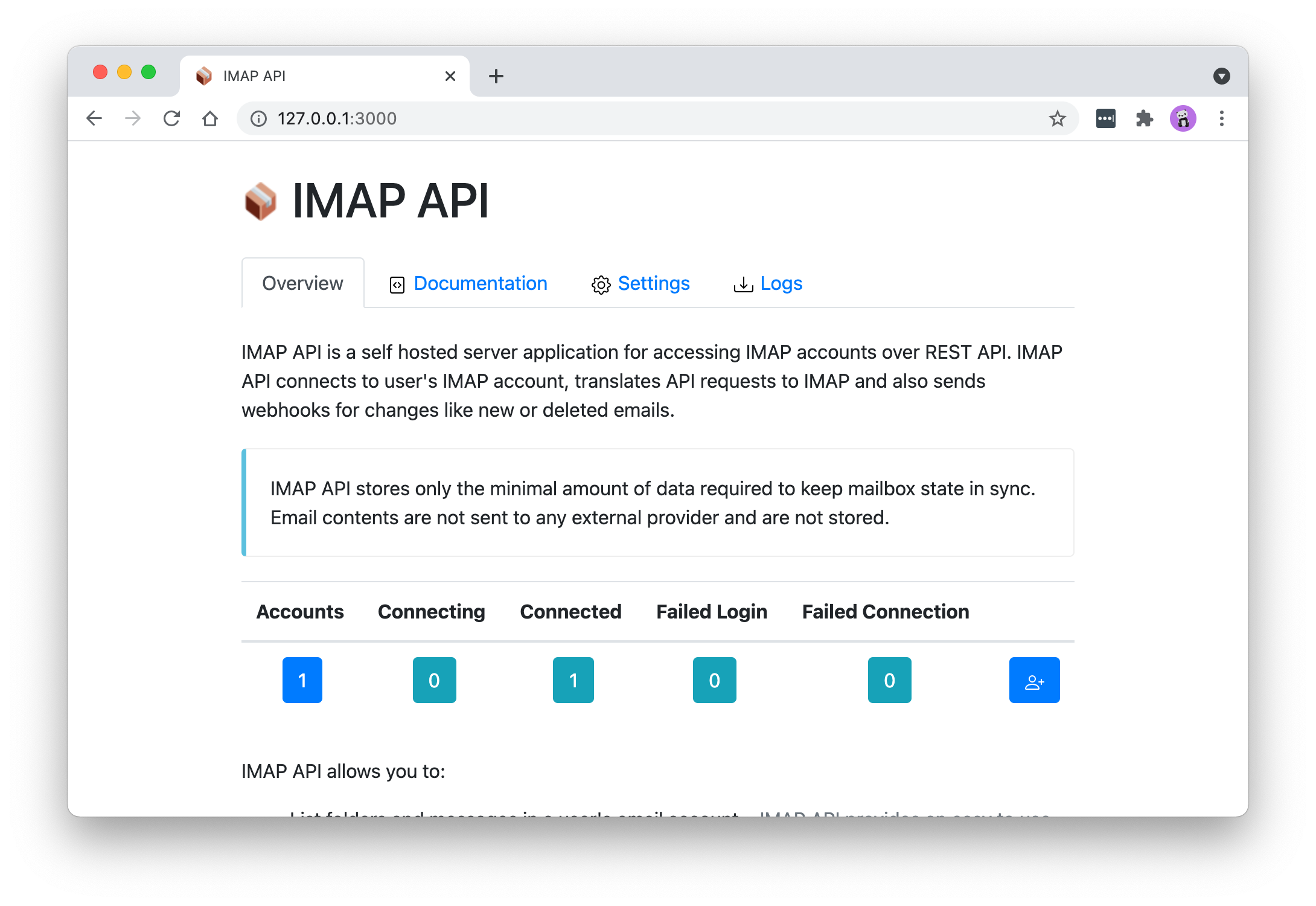Bookmark the page with the star icon

click(1058, 118)
